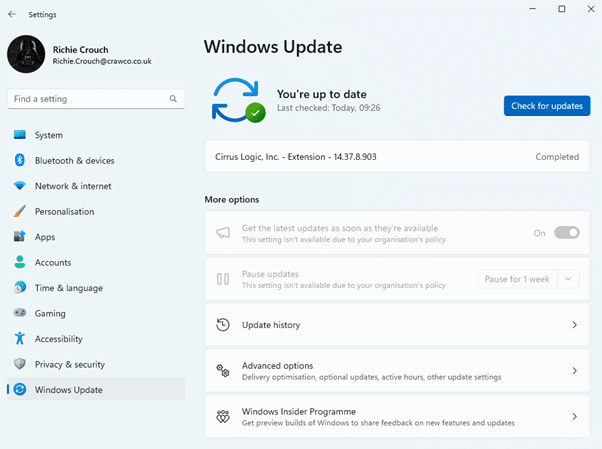The image size is (602, 449).
Task: Click the Richie.Crouch@crawco.co.uk email address
Action: point(102,61)
